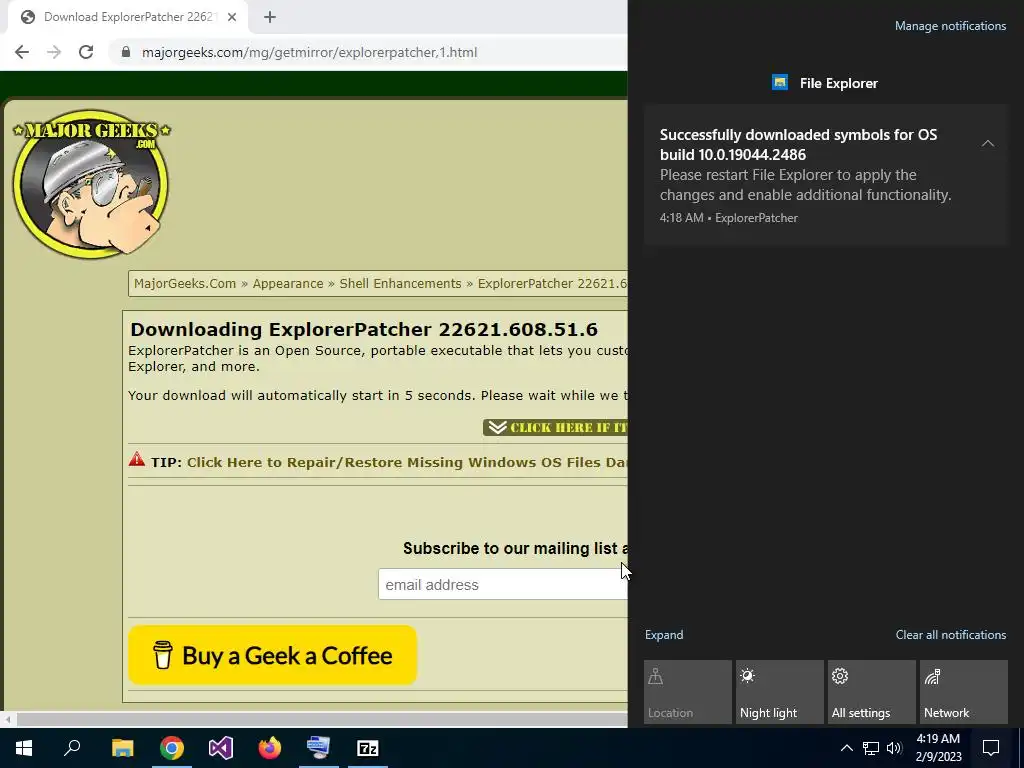Click the Chrome forward arrow

pos(54,52)
